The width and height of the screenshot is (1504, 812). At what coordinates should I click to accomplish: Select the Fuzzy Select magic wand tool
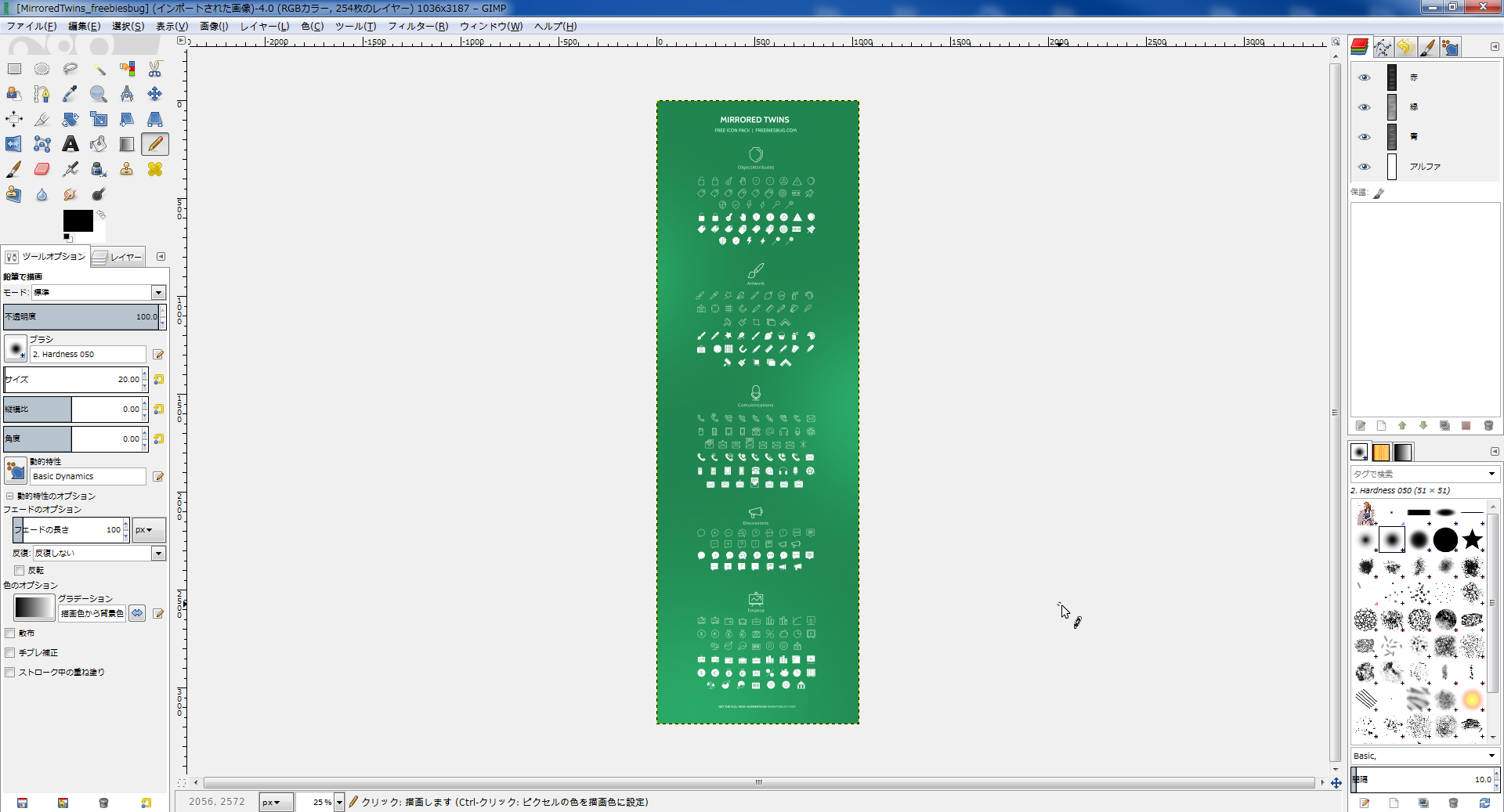[99, 69]
